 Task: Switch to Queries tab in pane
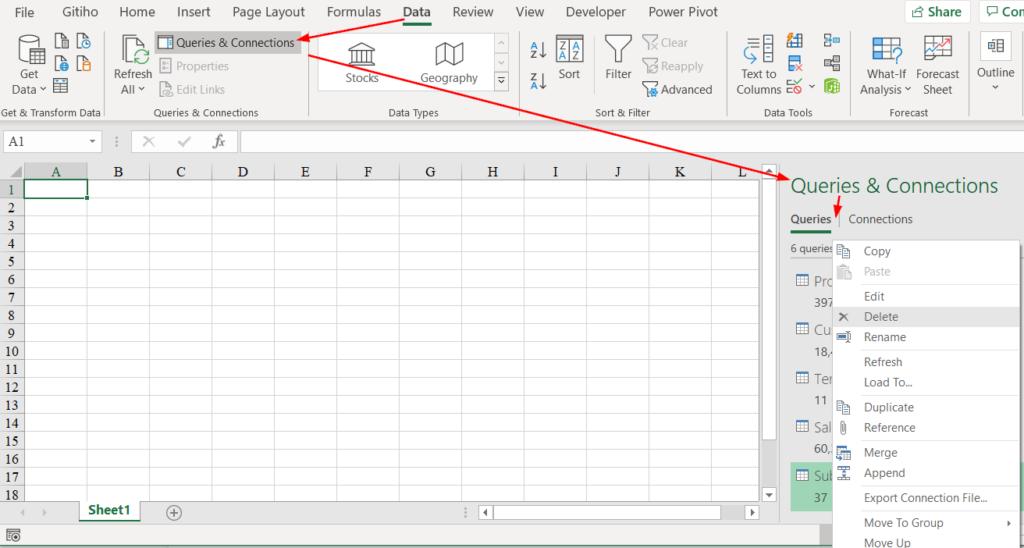click(x=810, y=219)
